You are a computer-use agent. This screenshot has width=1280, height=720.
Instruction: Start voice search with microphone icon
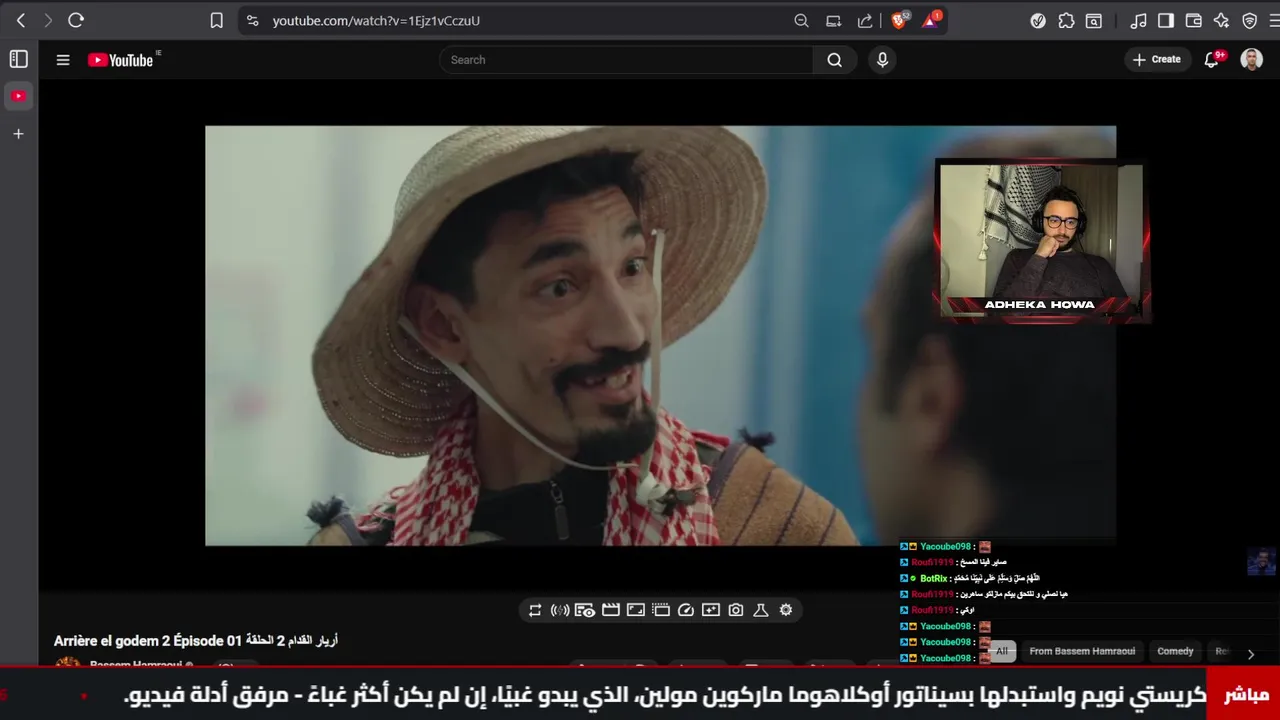point(882,60)
